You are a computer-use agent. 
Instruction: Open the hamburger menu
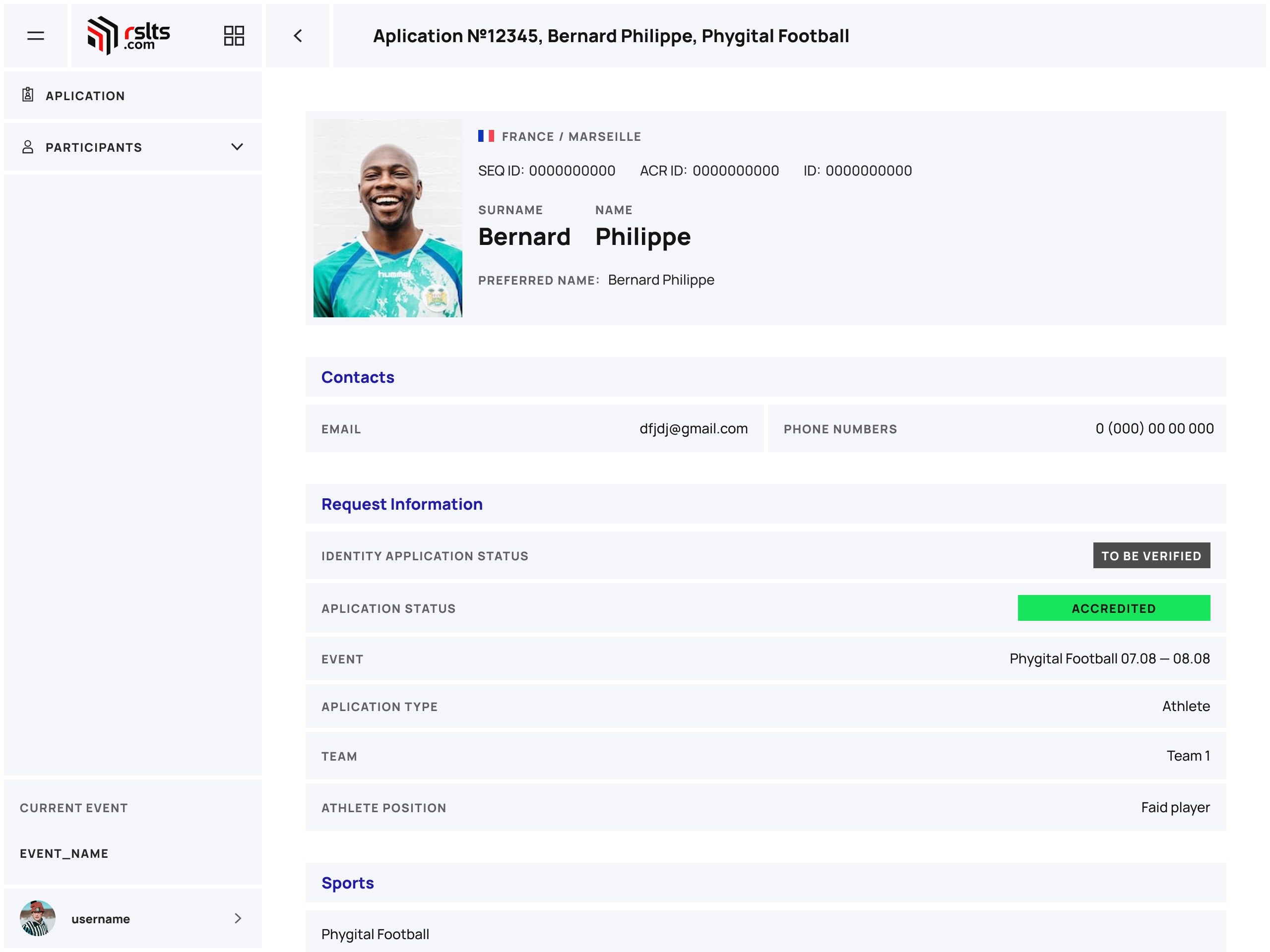pos(36,36)
